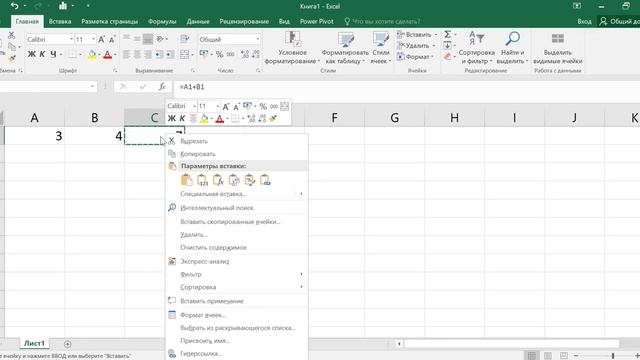Expand the Сортировка submenu
640x360 pixels.
(237, 287)
